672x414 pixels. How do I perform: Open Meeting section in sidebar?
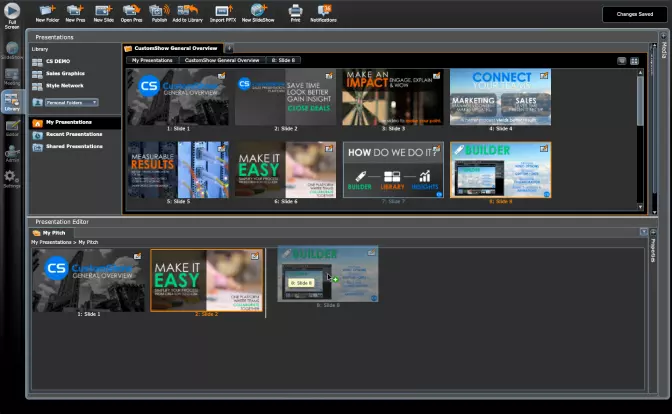coord(12,75)
